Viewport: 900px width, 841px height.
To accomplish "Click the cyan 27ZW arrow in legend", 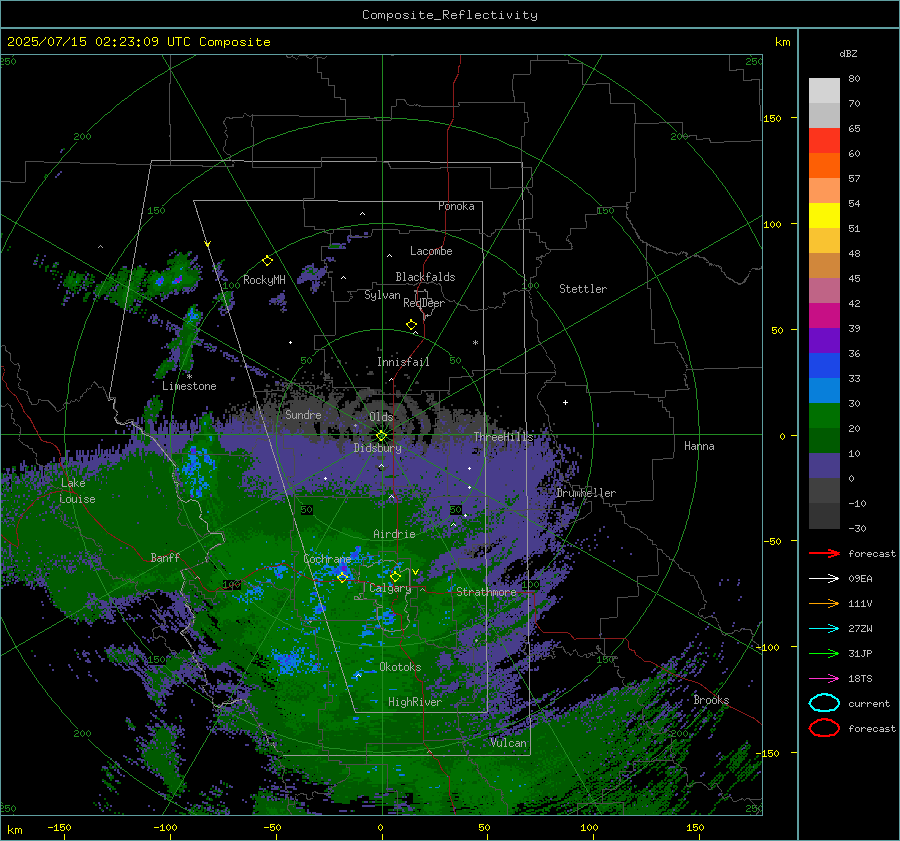I will 824,629.
